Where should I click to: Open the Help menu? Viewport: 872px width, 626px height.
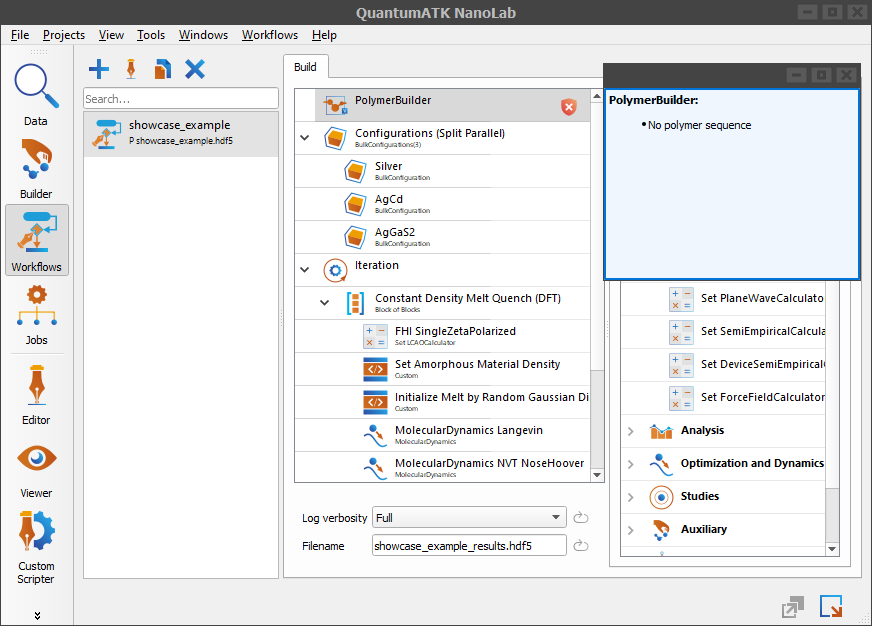tap(324, 35)
